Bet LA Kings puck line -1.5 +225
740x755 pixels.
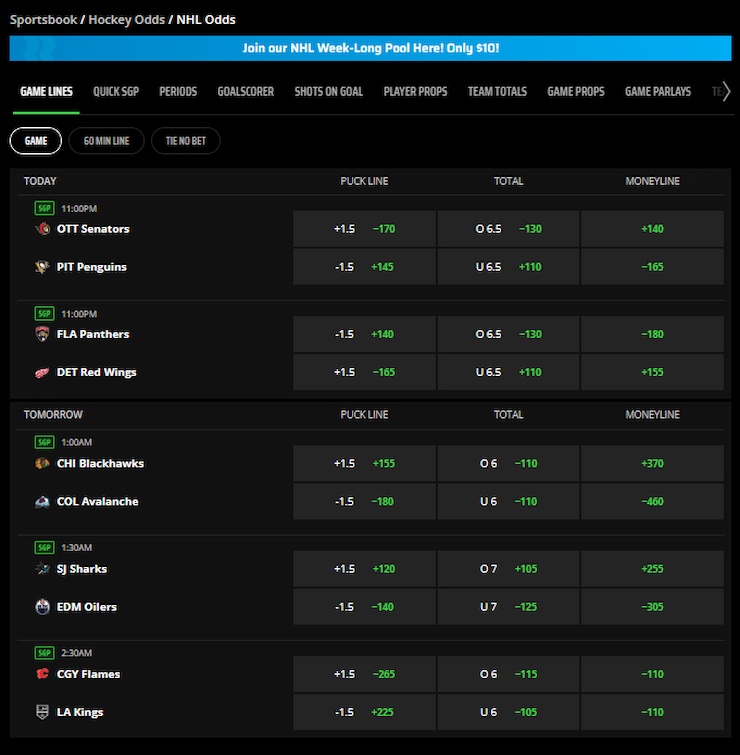tap(364, 712)
